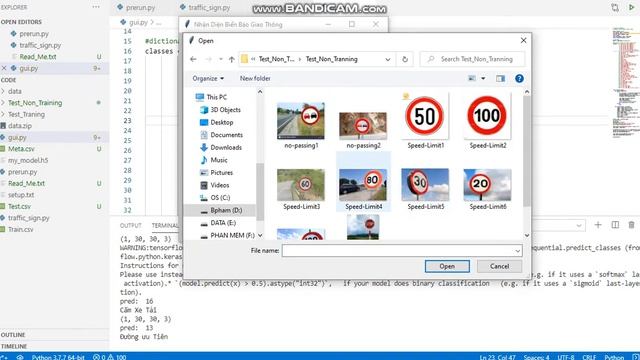Click the Open button
640x360 pixels.
447,266
